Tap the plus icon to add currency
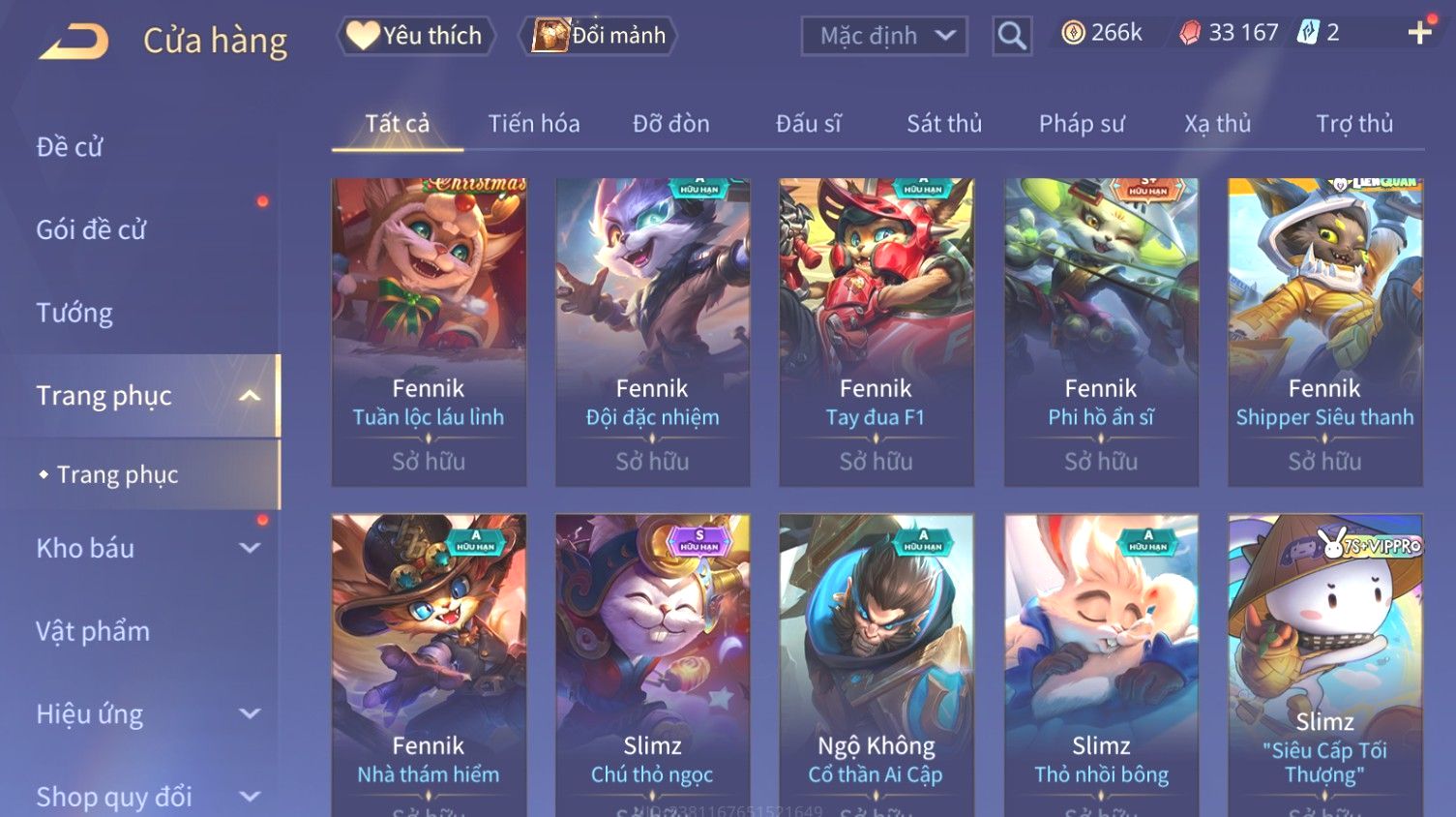The width and height of the screenshot is (1456, 817). [x=1419, y=34]
